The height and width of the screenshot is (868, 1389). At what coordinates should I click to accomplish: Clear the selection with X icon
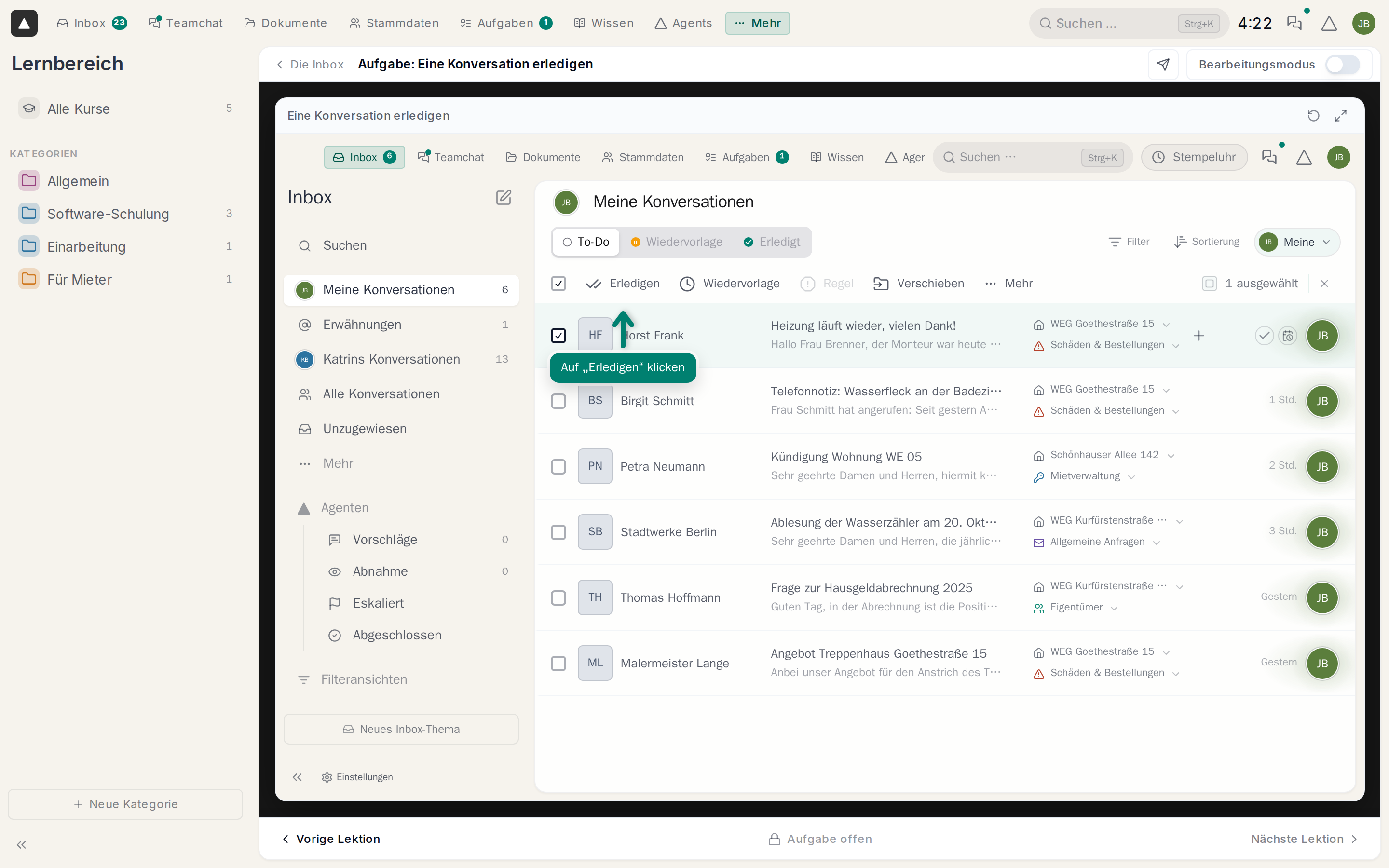point(1324,284)
